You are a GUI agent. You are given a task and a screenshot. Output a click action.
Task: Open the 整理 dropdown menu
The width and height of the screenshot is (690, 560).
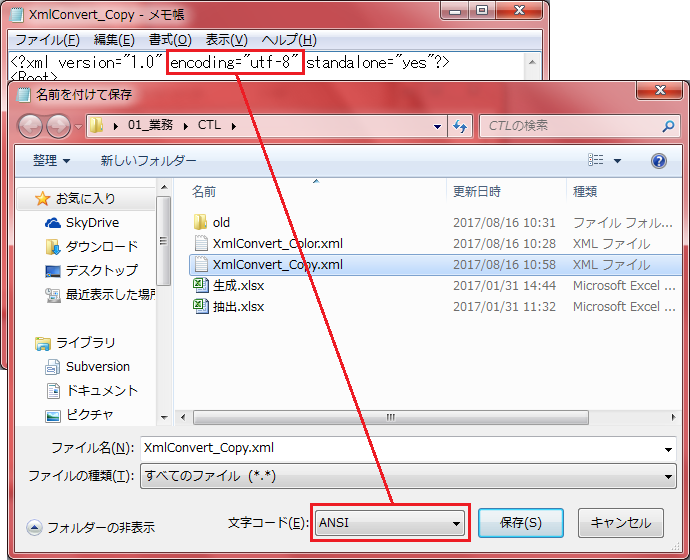click(x=51, y=161)
